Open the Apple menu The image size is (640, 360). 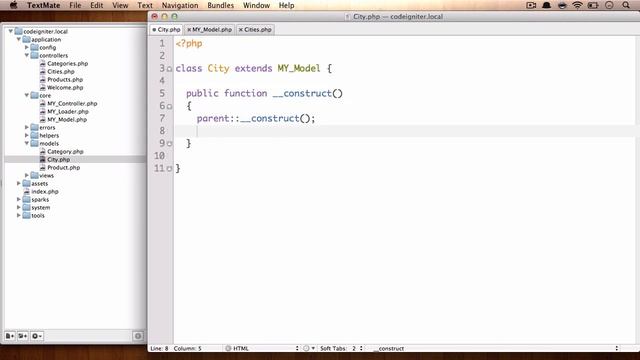[13, 5]
